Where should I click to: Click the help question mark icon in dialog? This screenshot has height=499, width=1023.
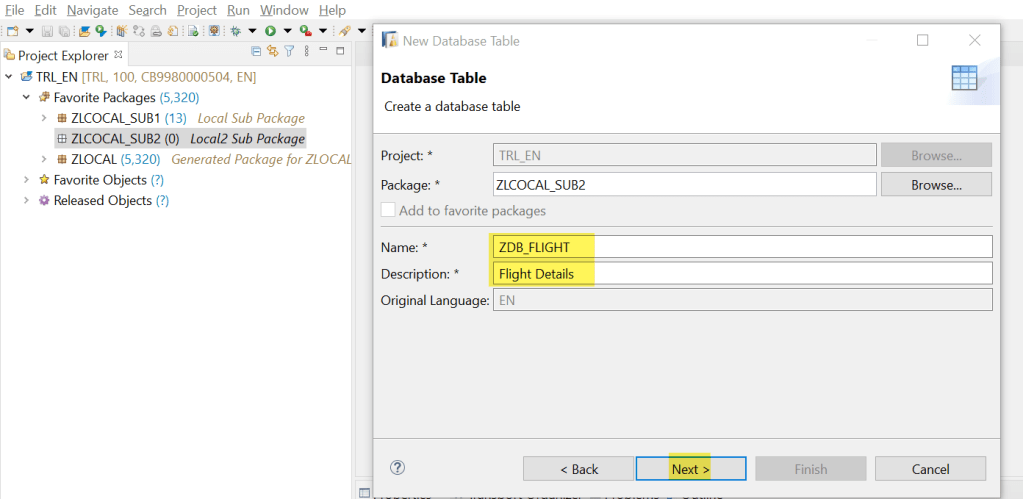click(x=397, y=467)
